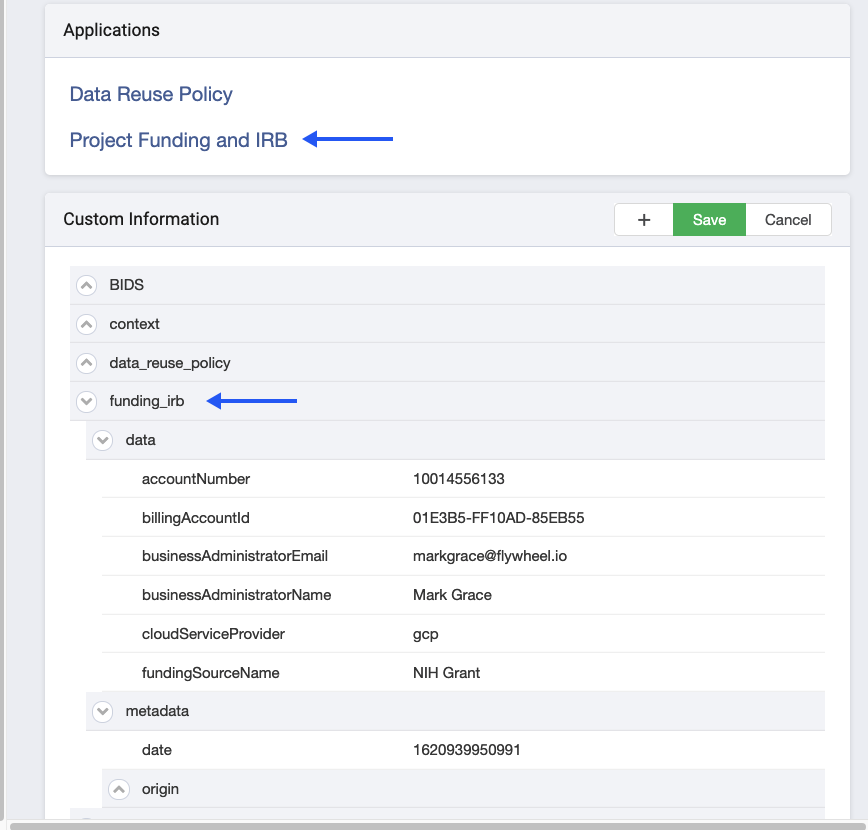Image resolution: width=868 pixels, height=830 pixels.
Task: Edit the billingAccountId value field
Action: pos(498,518)
